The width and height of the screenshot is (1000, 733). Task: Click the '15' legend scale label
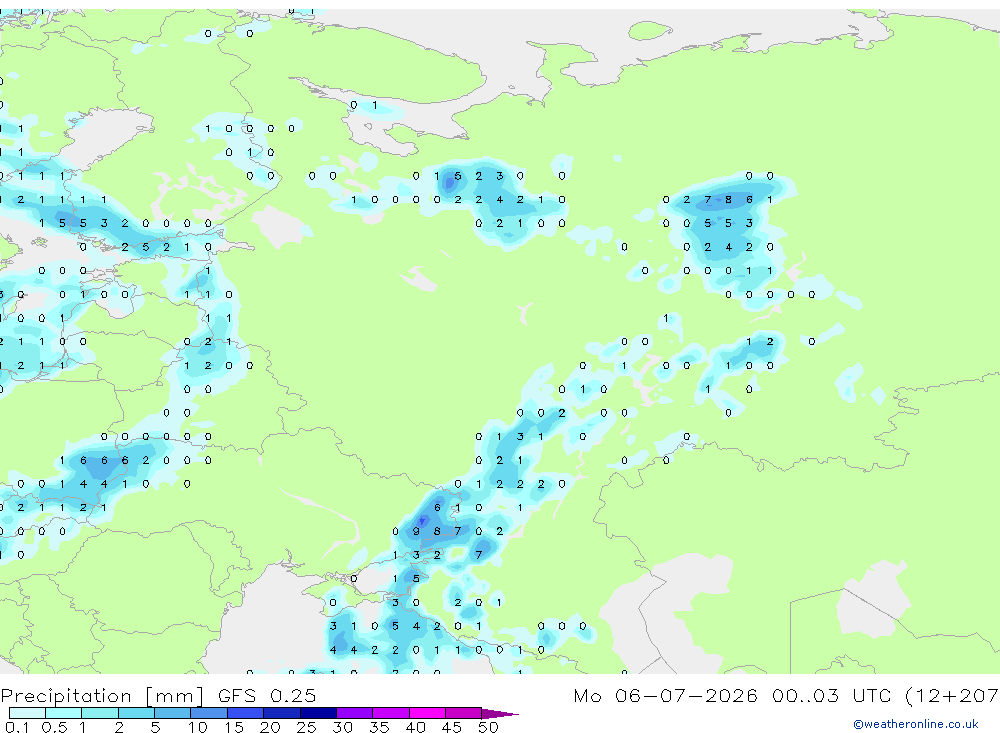pos(233,727)
